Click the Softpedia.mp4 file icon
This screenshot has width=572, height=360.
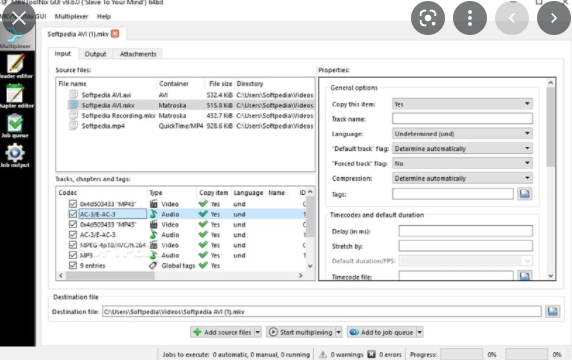tap(73, 125)
